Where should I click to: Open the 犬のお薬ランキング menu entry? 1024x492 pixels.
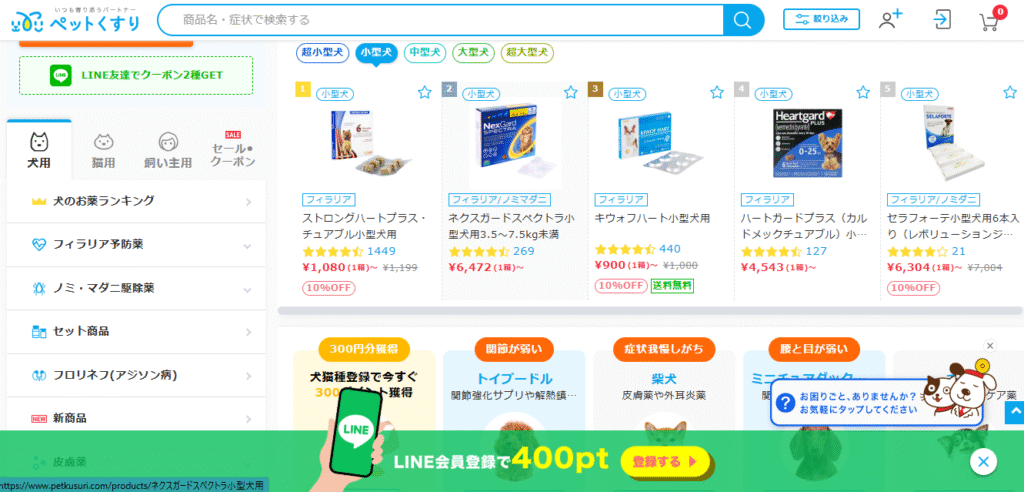[136, 201]
